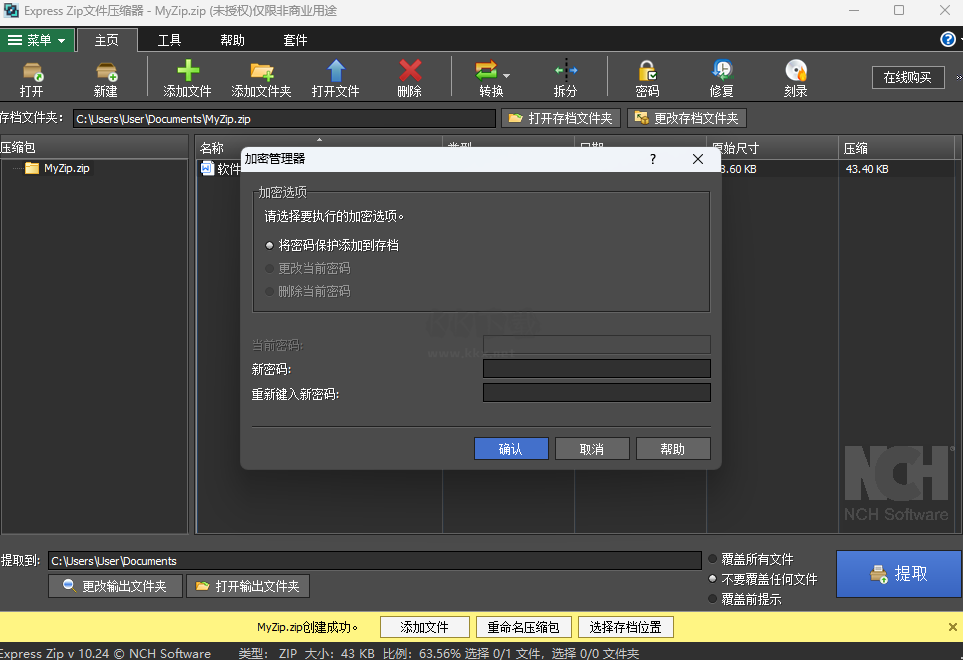The width and height of the screenshot is (963, 660).
Task: Confirm the password dialog with 确认
Action: 511,448
